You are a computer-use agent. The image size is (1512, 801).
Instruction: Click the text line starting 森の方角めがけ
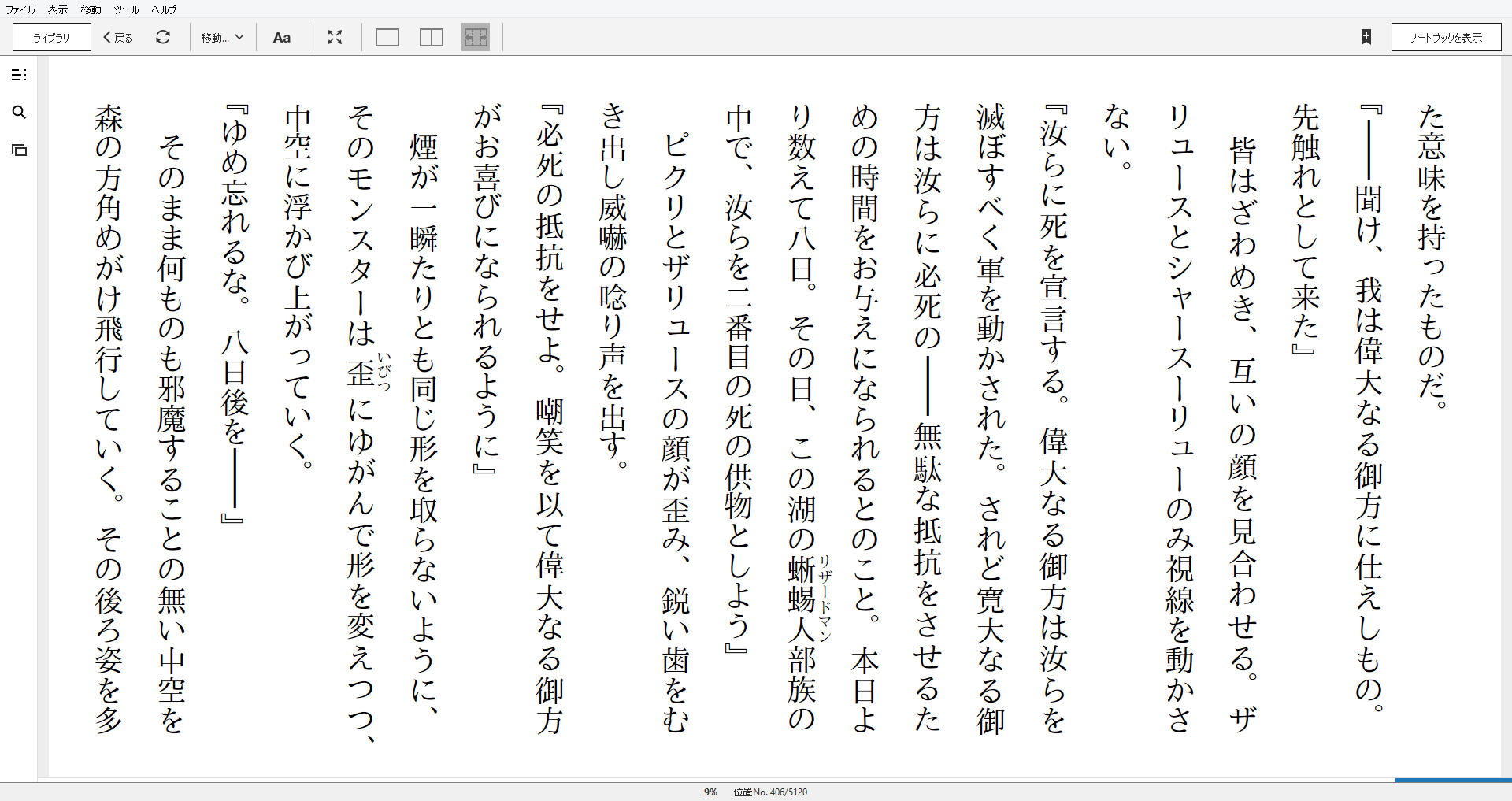(109, 418)
